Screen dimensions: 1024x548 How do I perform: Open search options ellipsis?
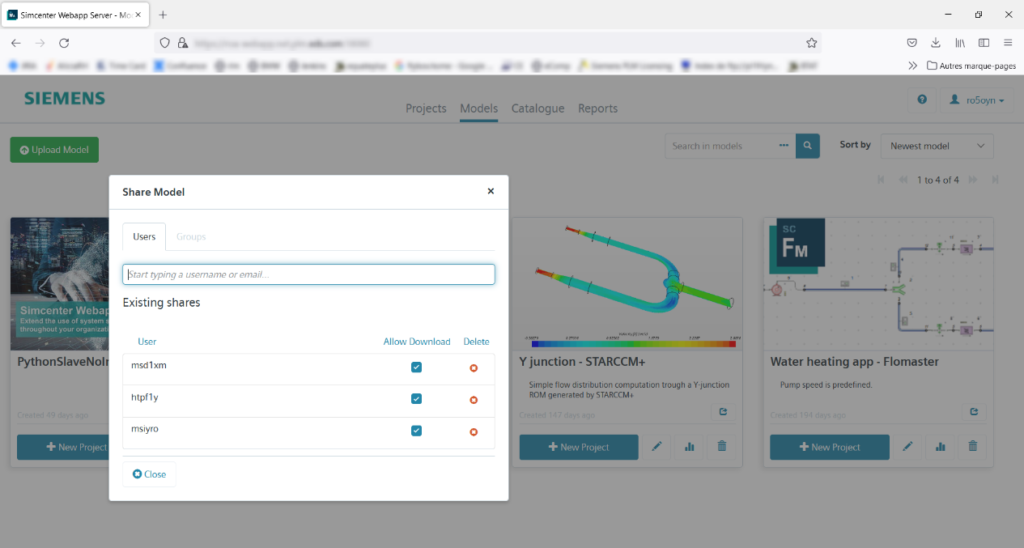pos(784,146)
